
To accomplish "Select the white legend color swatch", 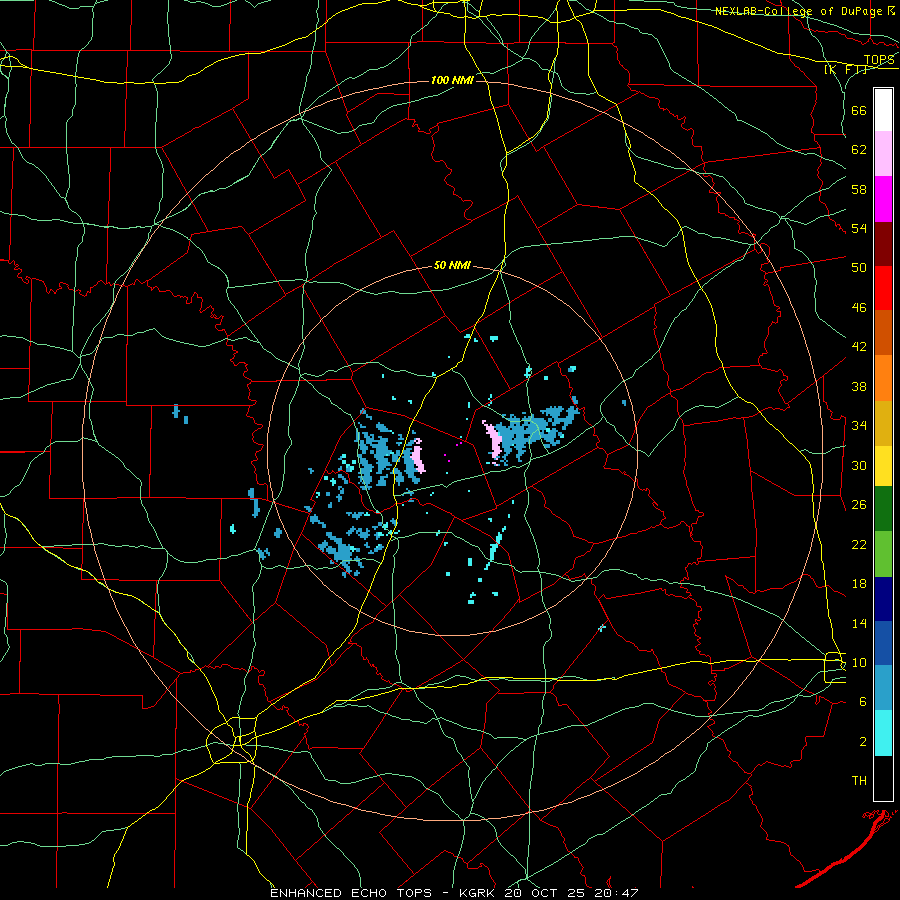I will tap(883, 110).
